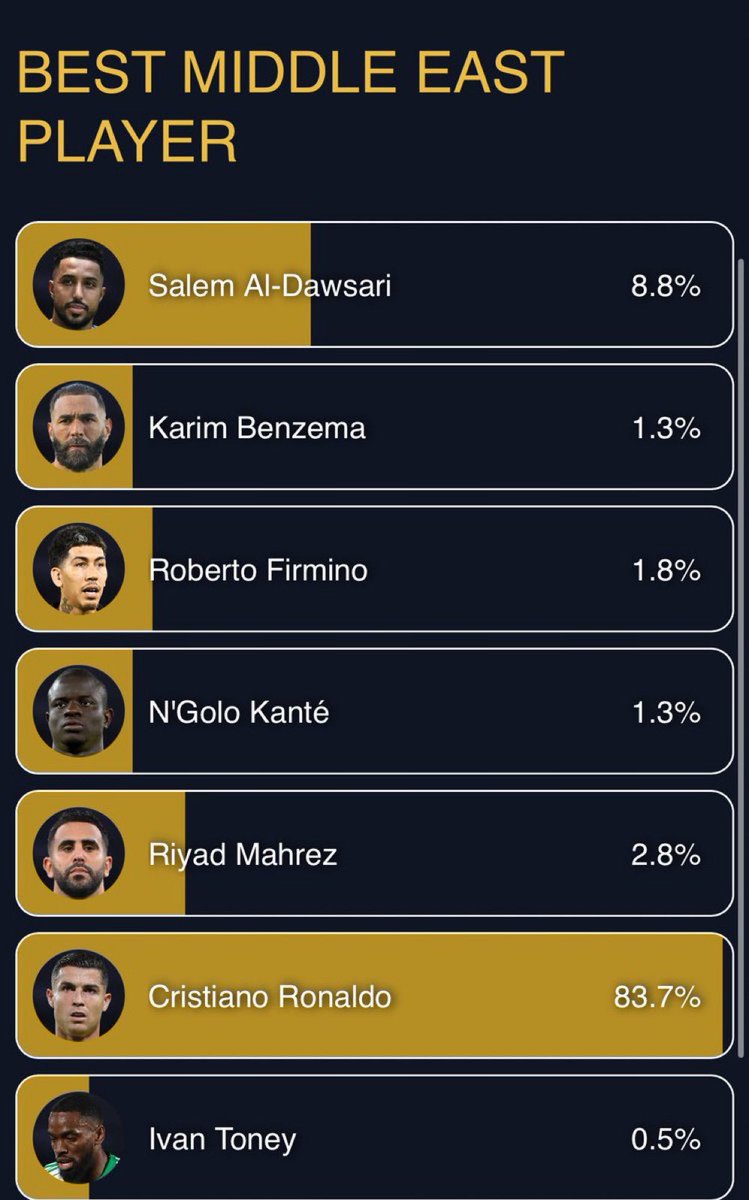Click the 1.8% result for Firmino
749x1200 pixels.
(x=665, y=570)
